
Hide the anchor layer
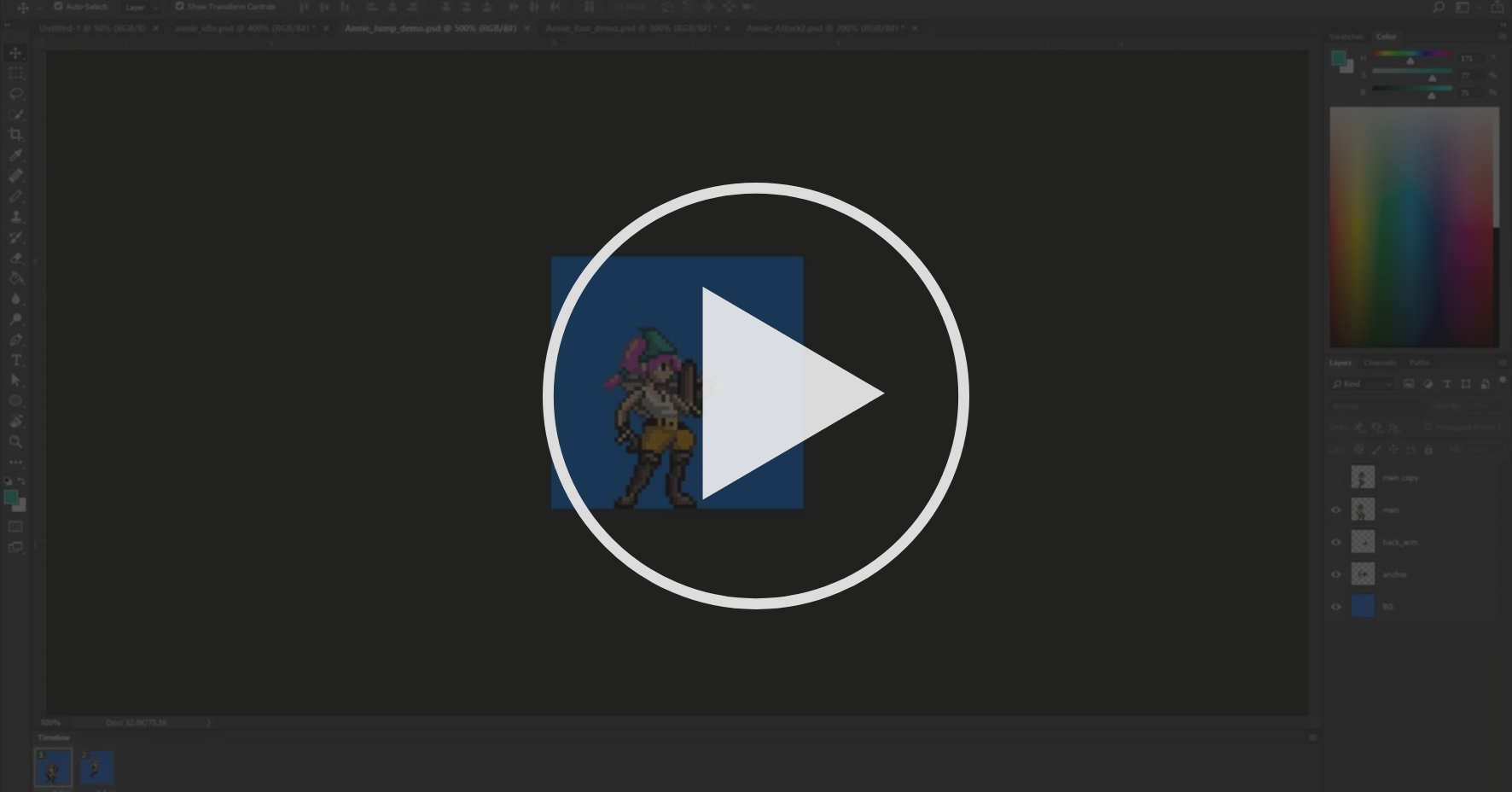pos(1336,574)
